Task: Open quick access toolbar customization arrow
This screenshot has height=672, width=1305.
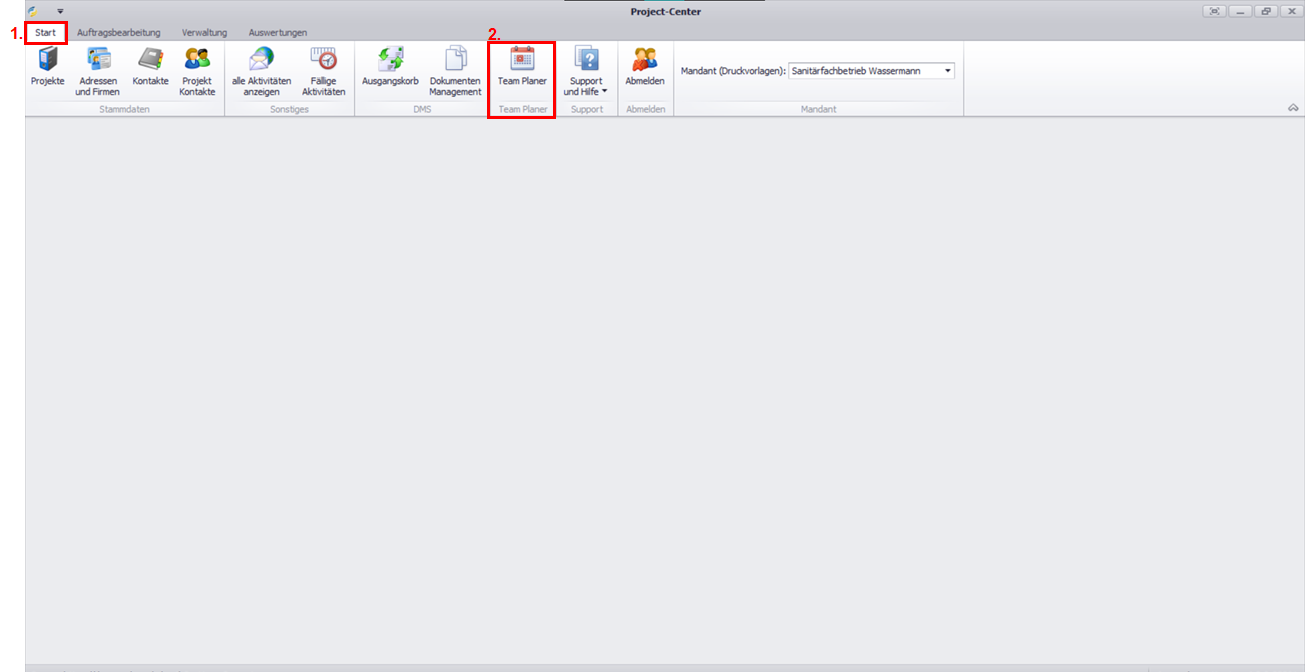Action: 60,11
